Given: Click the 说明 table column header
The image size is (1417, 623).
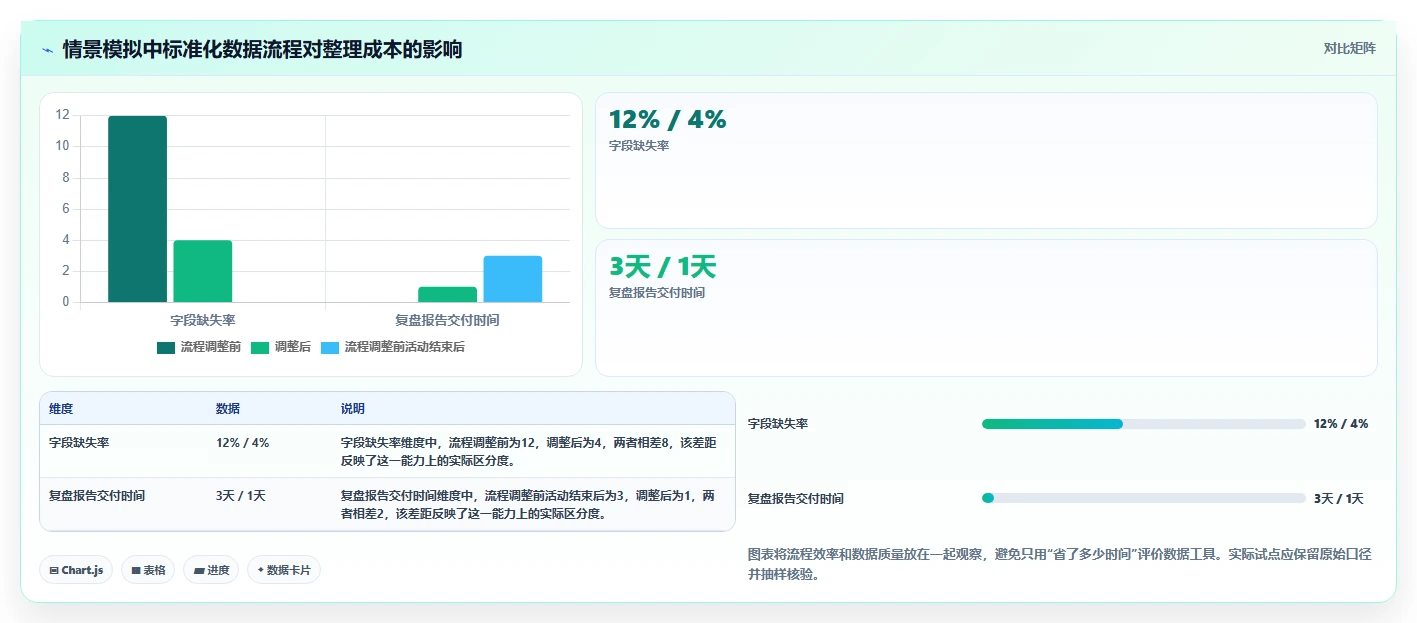Looking at the screenshot, I should point(353,409).
